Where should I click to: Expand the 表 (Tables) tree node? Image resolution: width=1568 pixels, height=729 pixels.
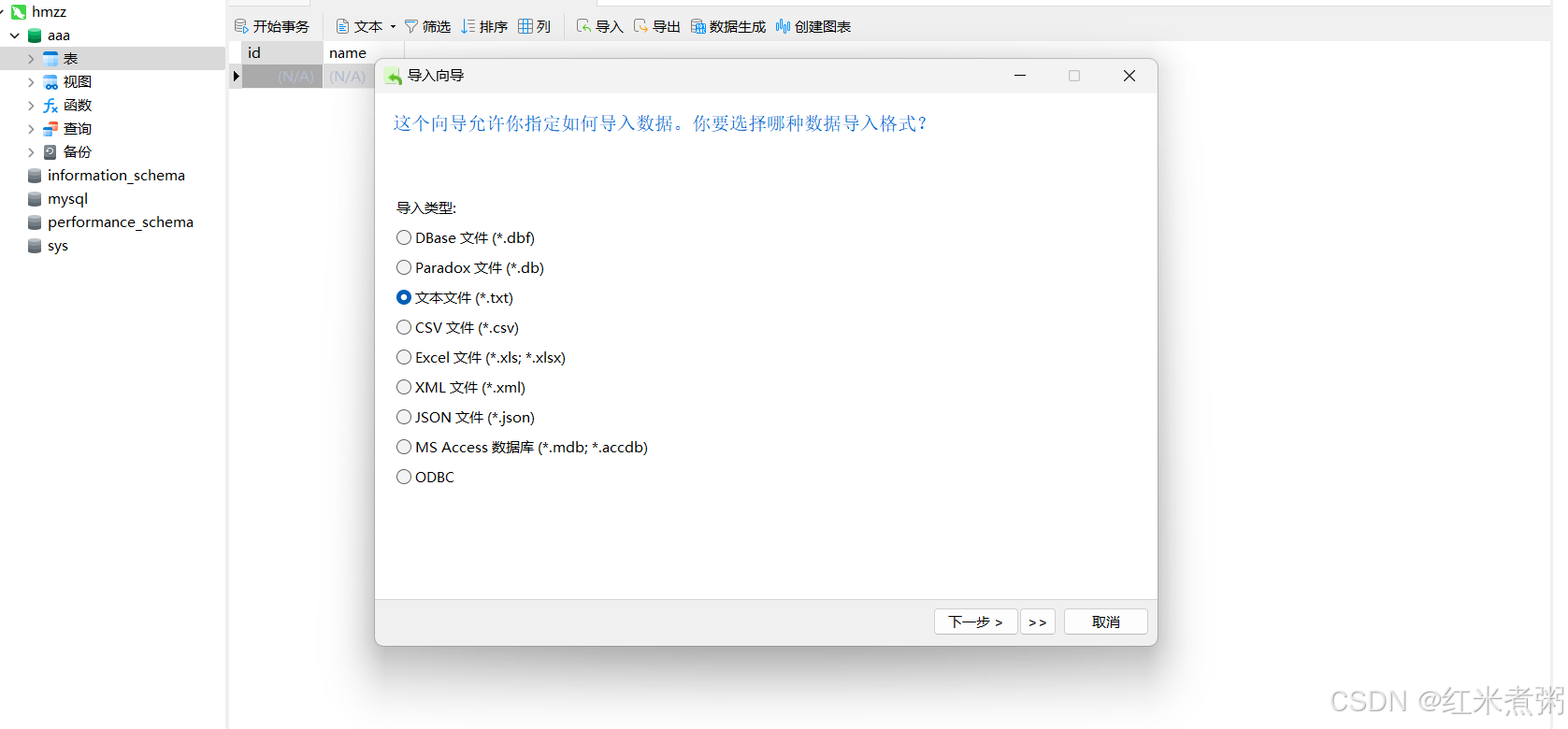click(x=31, y=59)
